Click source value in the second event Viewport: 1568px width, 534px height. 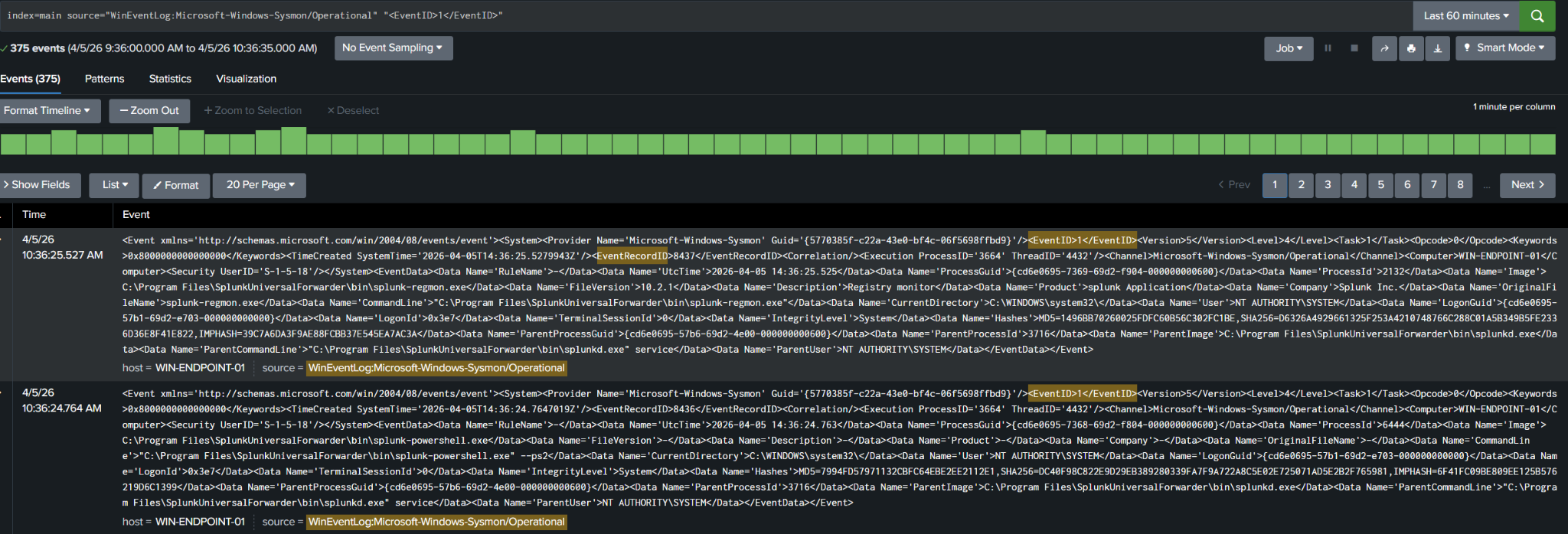[x=436, y=522]
